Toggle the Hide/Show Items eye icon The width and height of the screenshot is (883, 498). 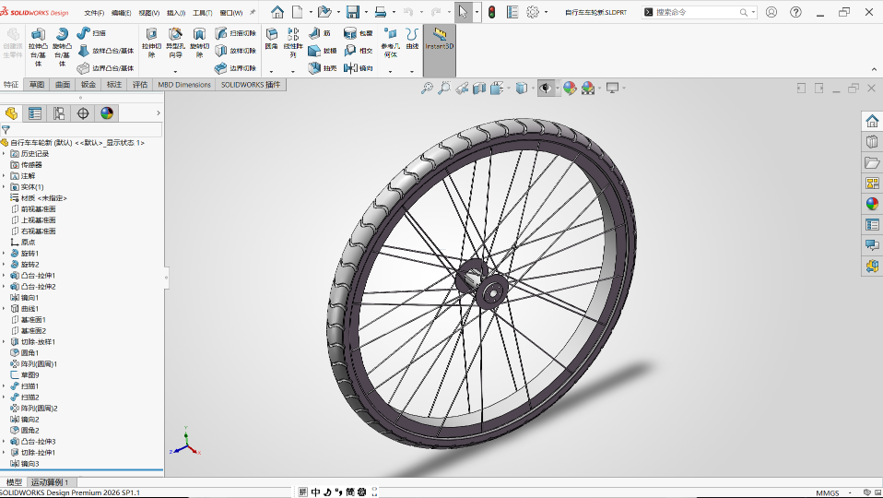pyautogui.click(x=545, y=88)
